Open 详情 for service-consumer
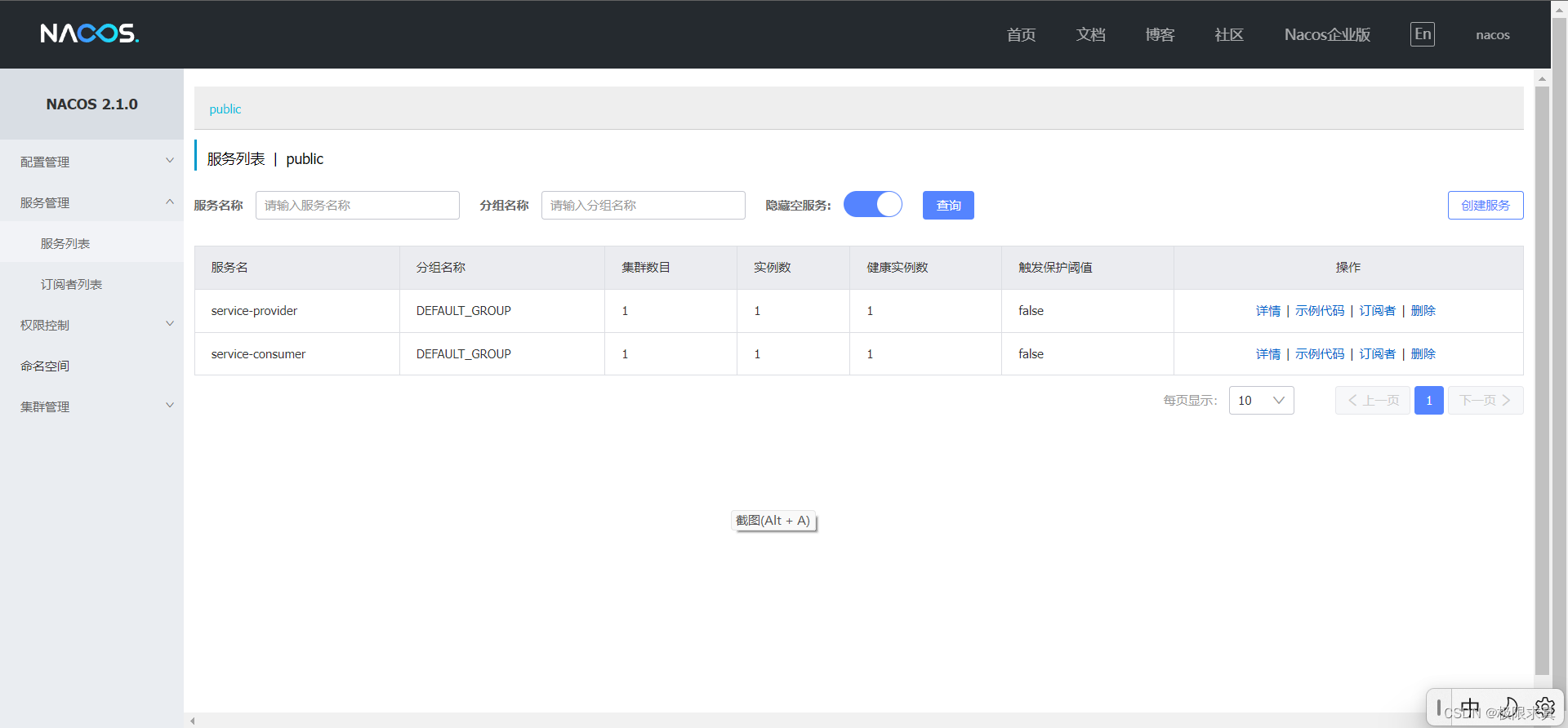The width and height of the screenshot is (1568, 728). tap(1268, 353)
